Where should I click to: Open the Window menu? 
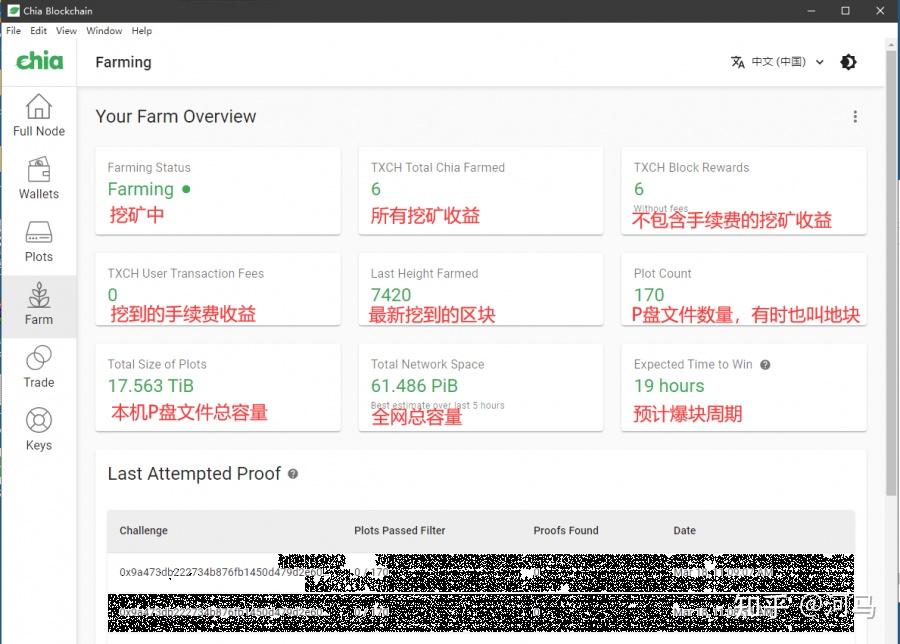click(x=104, y=30)
